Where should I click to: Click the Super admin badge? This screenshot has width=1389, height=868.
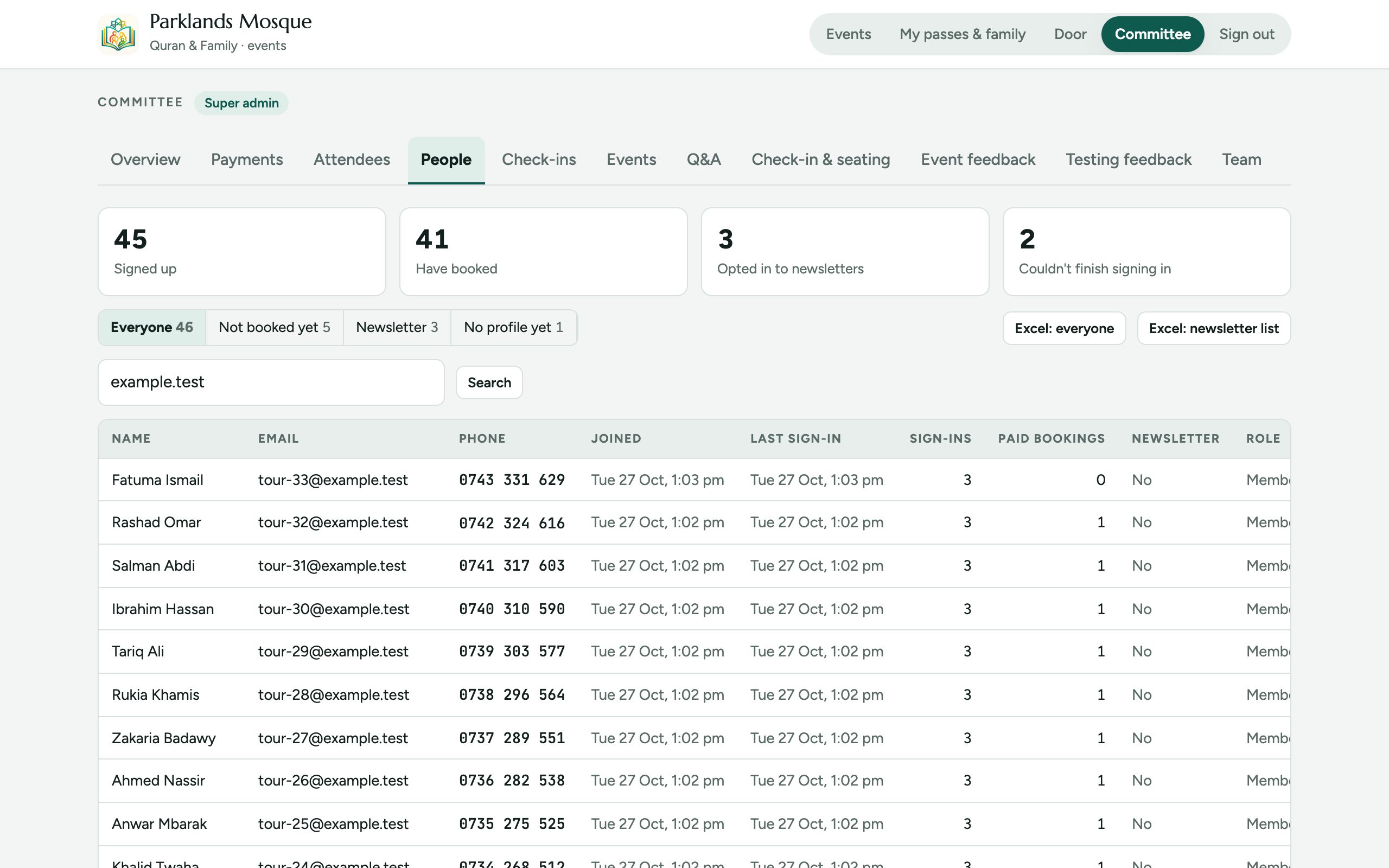241,103
